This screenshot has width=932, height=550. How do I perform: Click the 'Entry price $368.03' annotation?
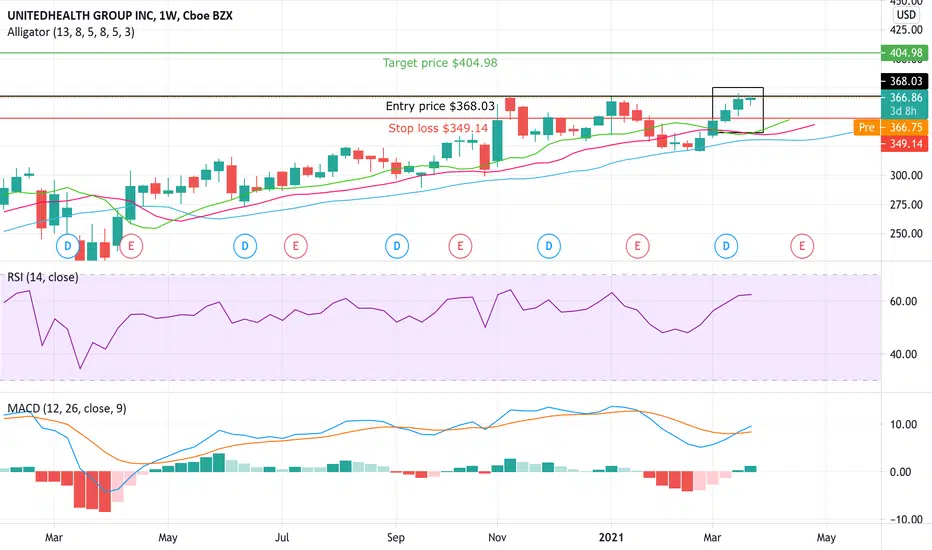point(440,106)
